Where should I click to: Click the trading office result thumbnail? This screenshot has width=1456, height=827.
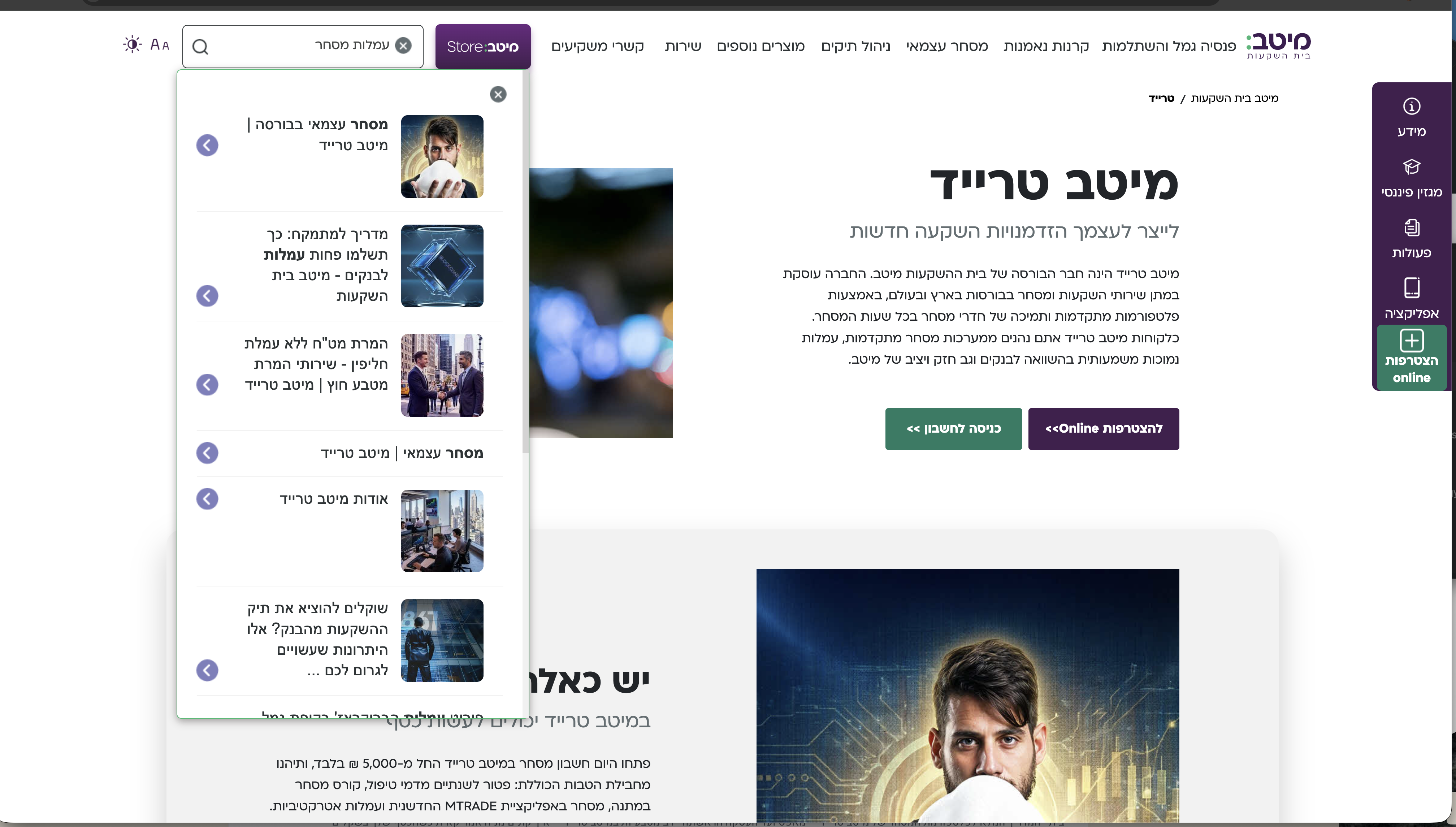tap(442, 531)
